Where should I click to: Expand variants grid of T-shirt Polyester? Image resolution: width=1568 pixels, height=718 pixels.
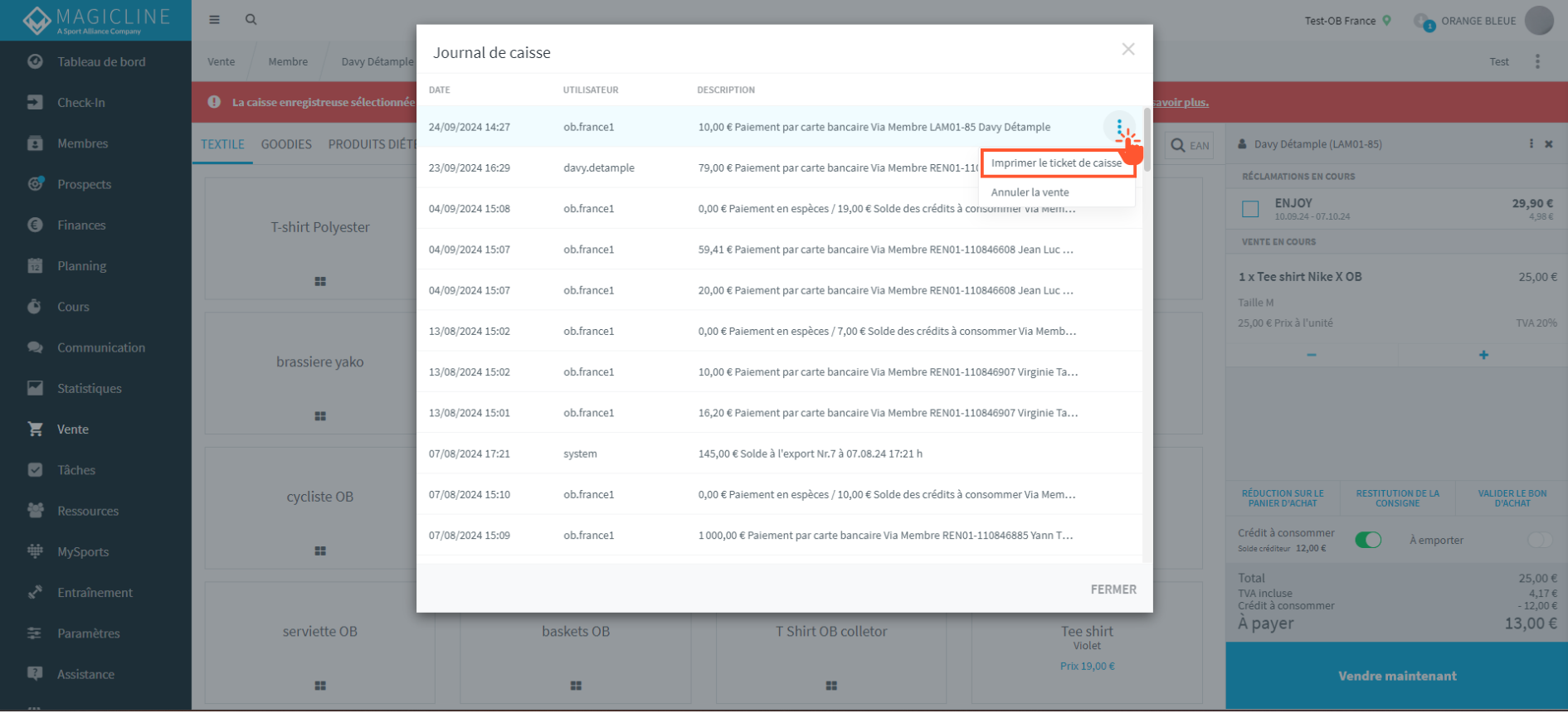(320, 282)
